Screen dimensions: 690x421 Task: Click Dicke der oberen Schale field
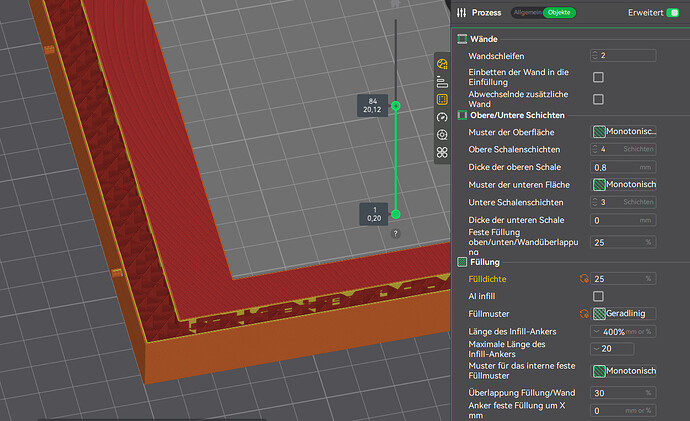(623, 167)
